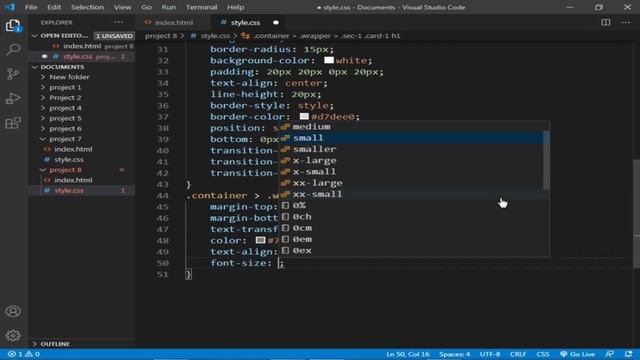Open notifications bell in status bar

(x=628, y=354)
